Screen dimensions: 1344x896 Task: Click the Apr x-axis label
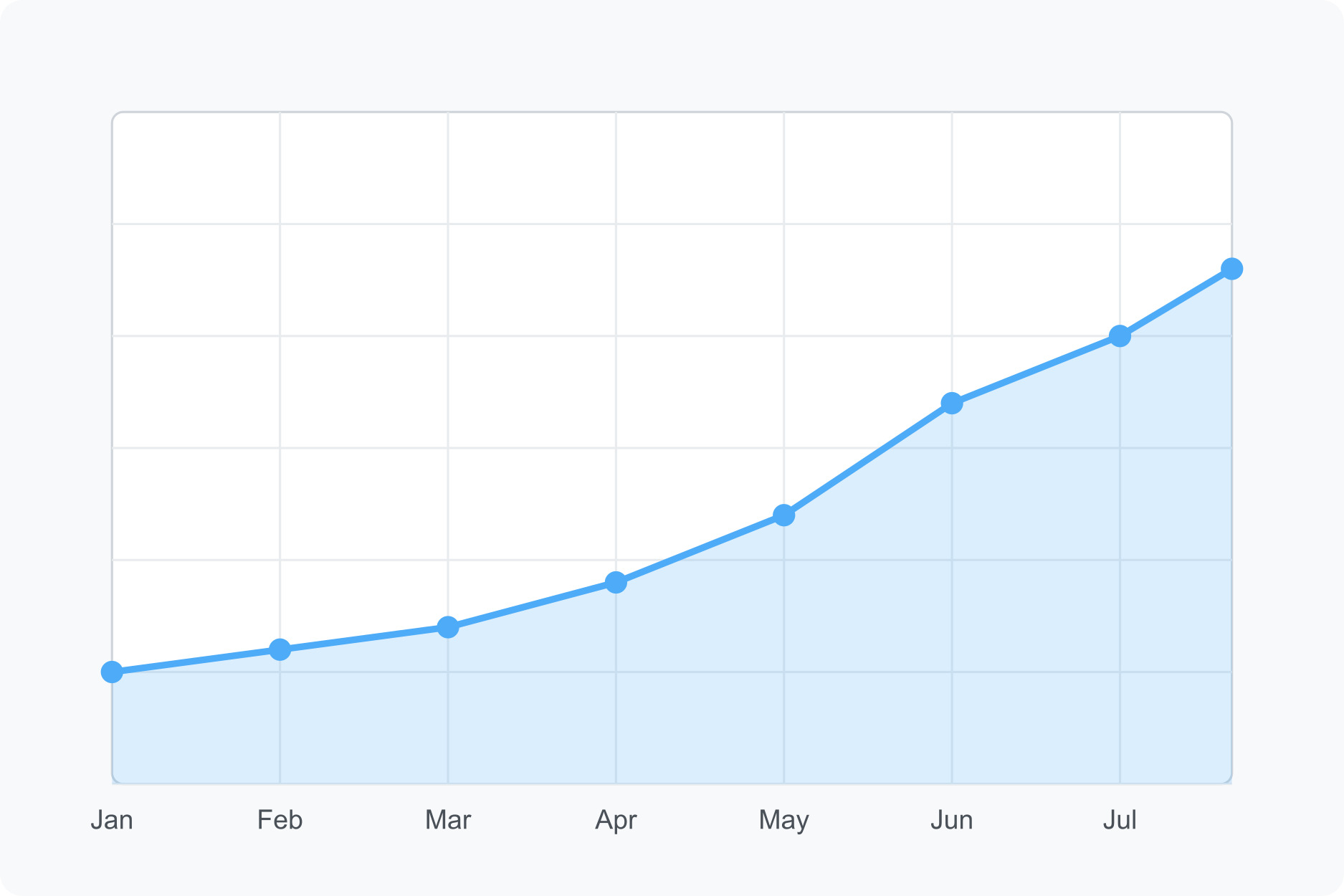click(616, 820)
